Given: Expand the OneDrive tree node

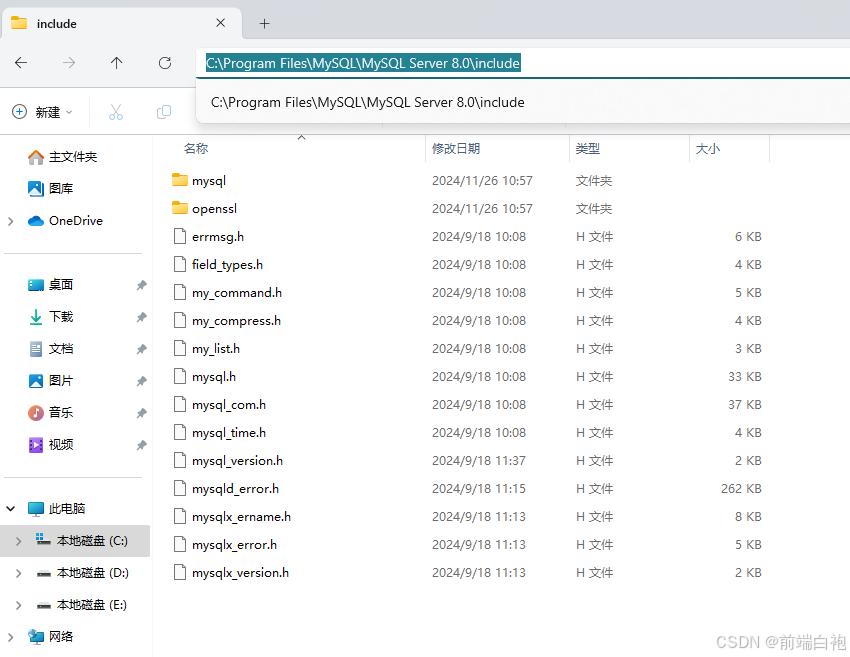Looking at the screenshot, I should [x=11, y=221].
